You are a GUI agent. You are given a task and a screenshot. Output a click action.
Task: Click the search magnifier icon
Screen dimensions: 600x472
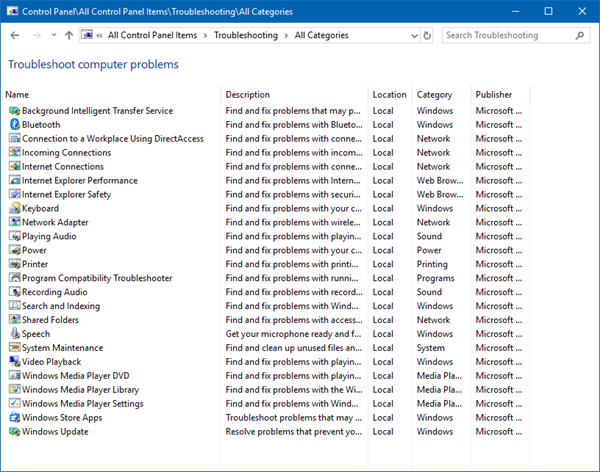tap(580, 35)
